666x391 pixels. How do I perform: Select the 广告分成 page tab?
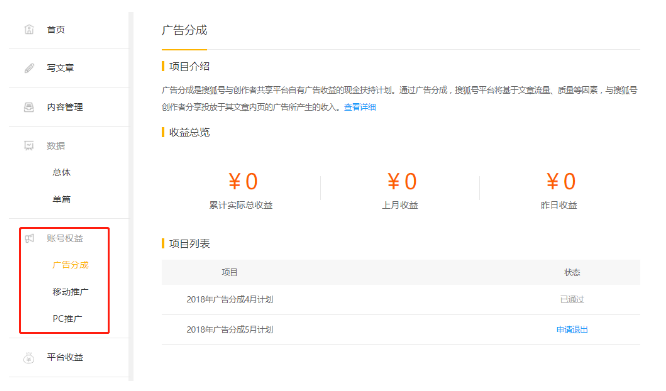[184, 30]
